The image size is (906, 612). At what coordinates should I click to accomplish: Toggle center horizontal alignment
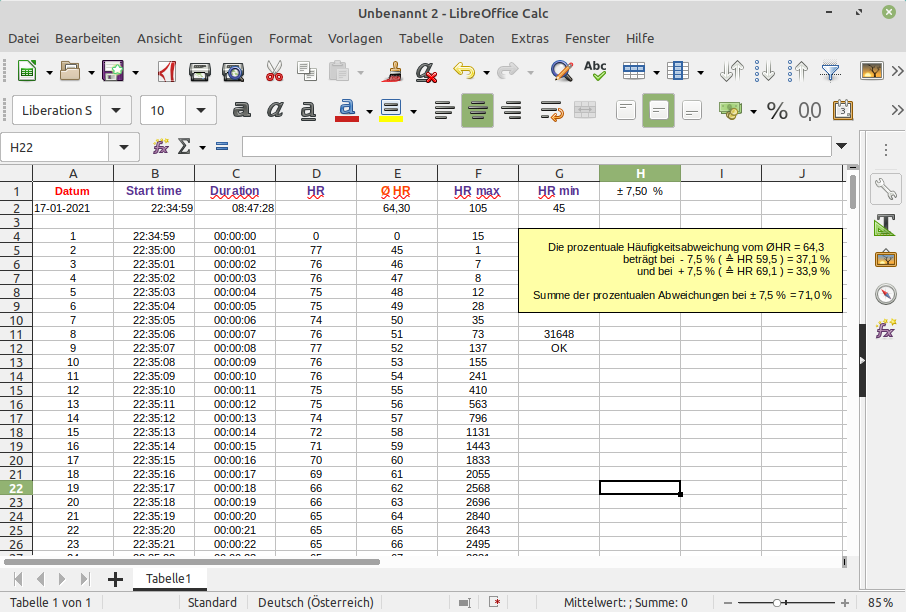tap(477, 110)
